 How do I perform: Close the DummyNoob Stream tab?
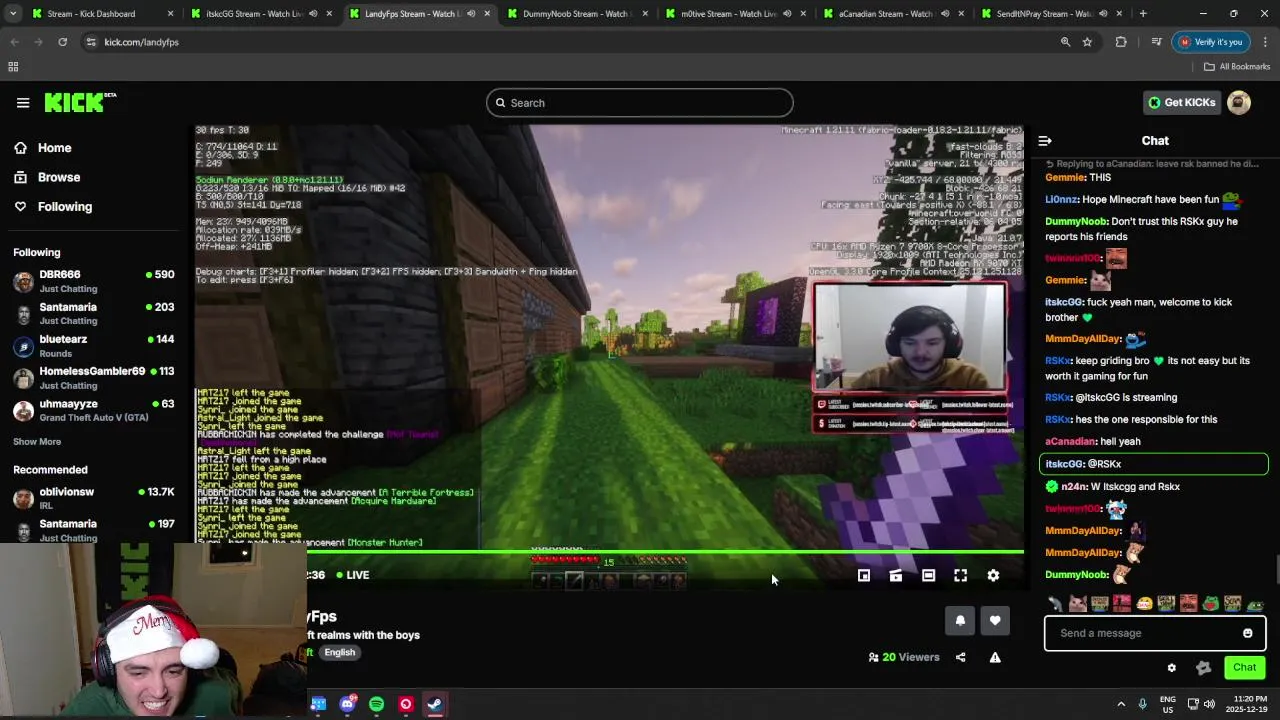[645, 14]
